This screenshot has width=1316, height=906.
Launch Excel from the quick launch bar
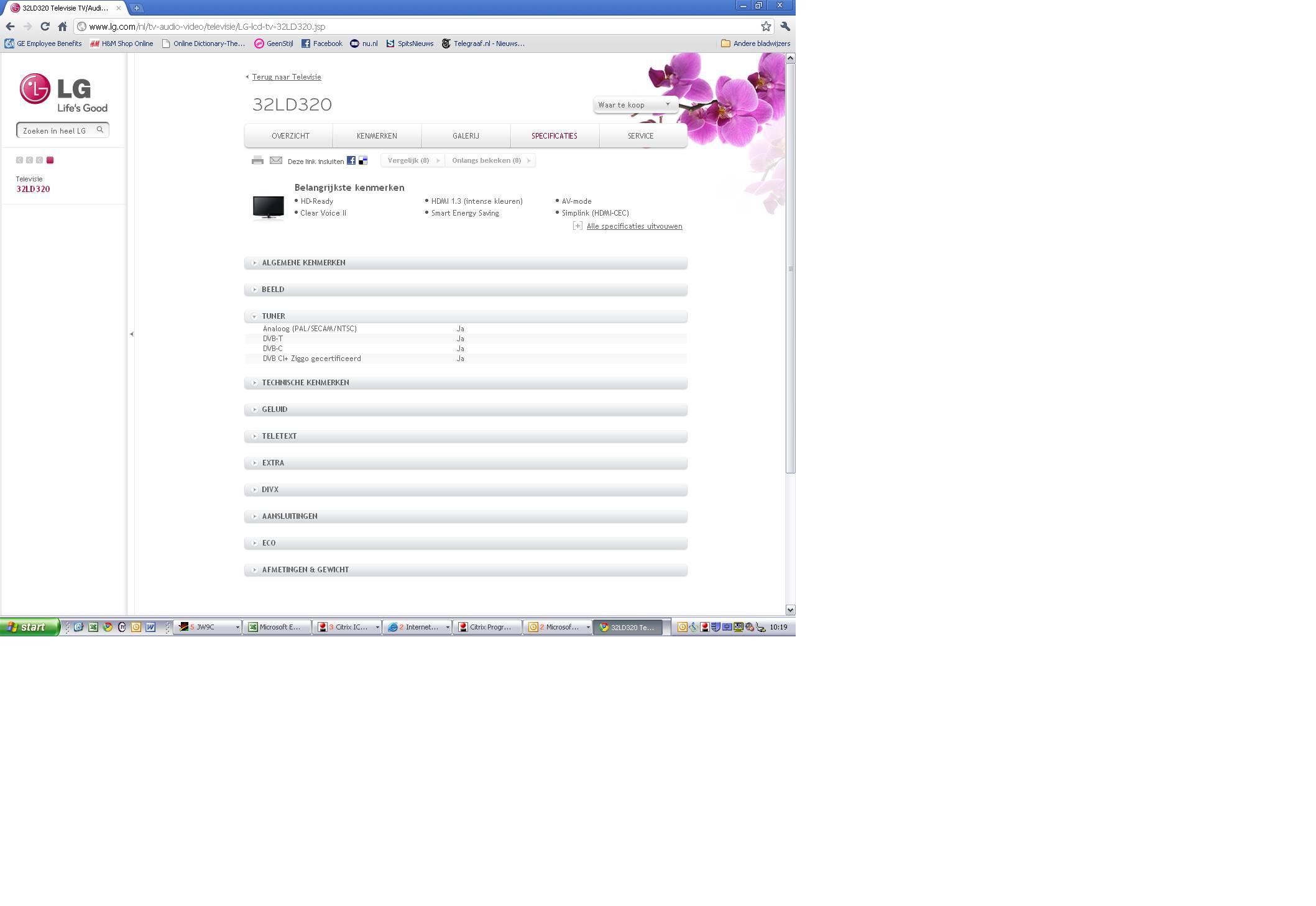(x=93, y=627)
